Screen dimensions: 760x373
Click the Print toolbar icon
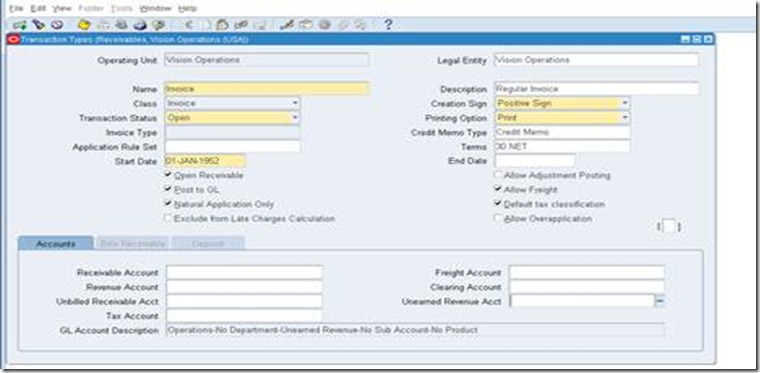[140, 24]
